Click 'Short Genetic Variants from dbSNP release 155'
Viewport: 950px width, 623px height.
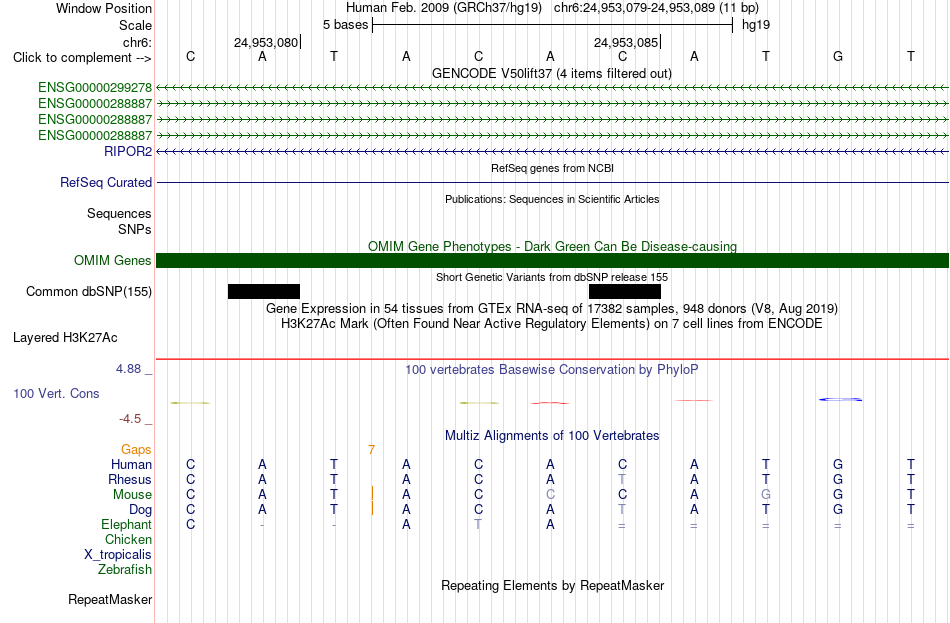(552, 277)
